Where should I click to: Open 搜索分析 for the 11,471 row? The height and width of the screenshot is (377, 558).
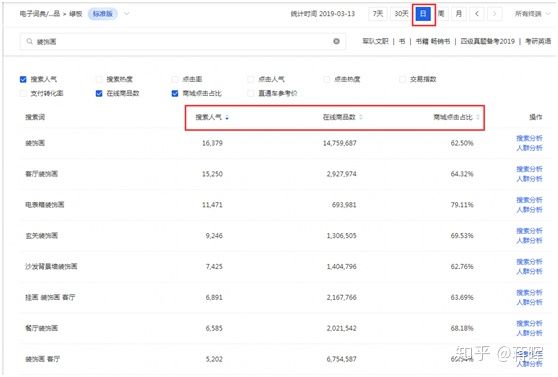pos(529,200)
